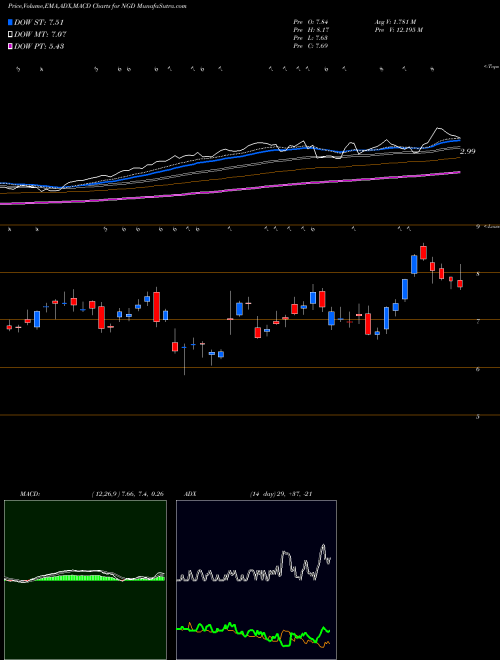Select the 'DOW PT: 5.43' legend text

pyautogui.click(x=39, y=46)
